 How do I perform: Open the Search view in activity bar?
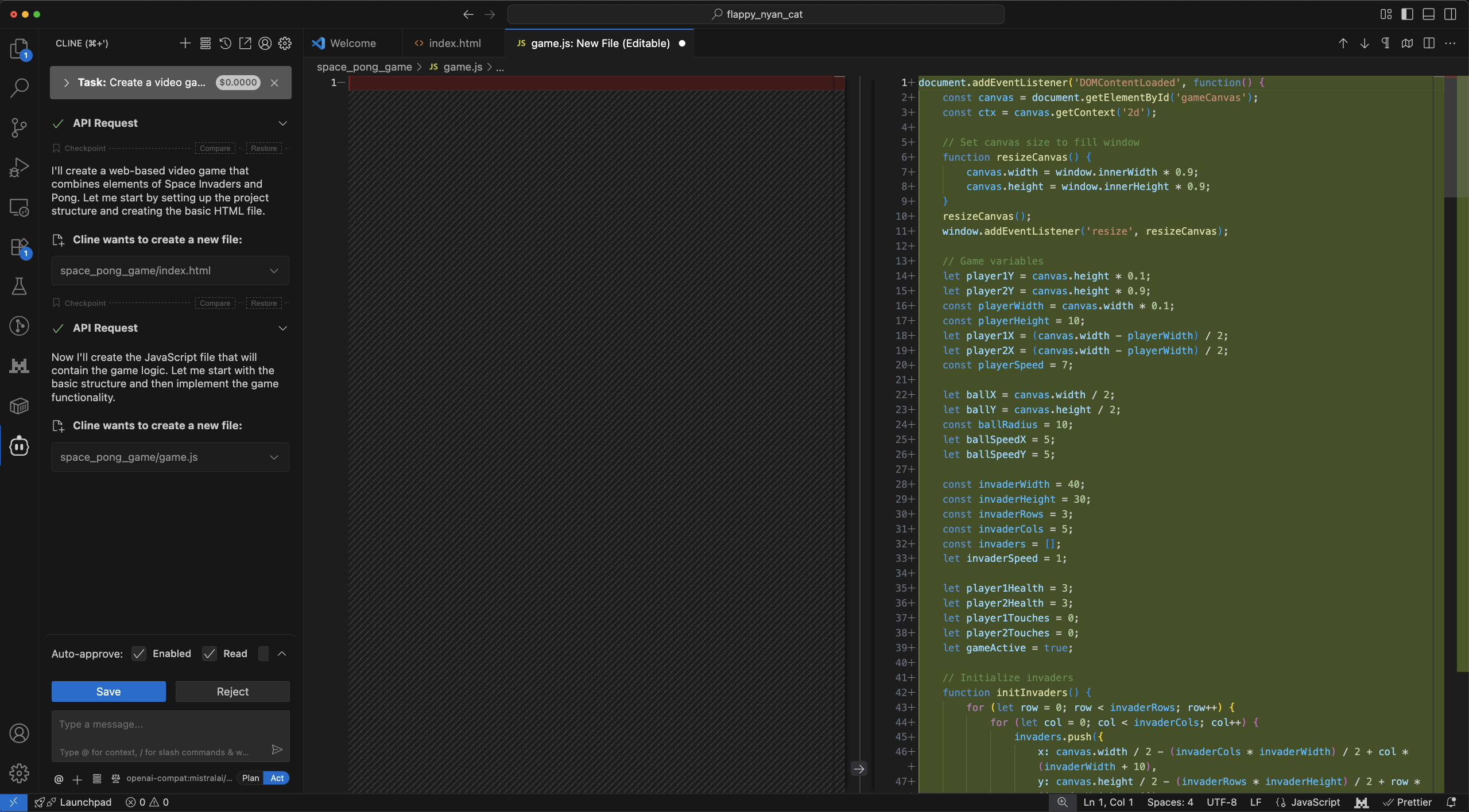19,88
